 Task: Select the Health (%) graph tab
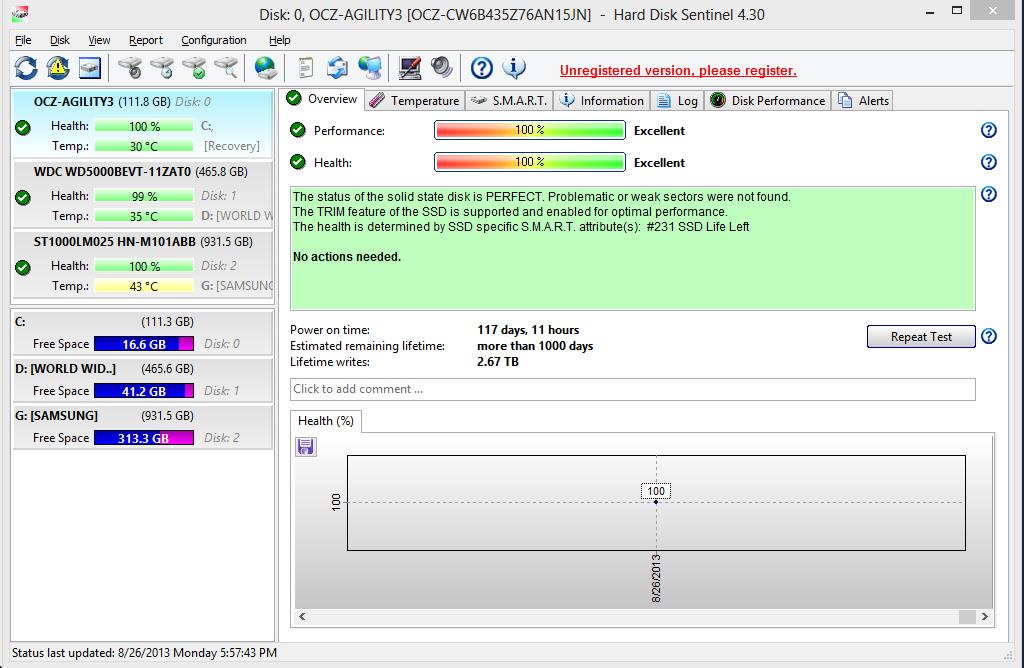[326, 421]
